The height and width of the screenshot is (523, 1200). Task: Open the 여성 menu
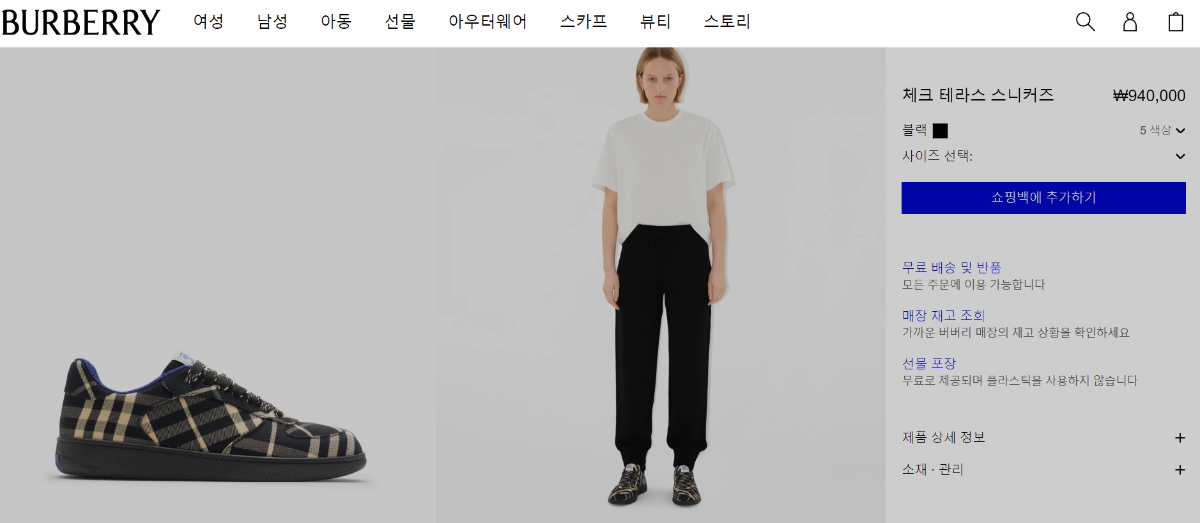[x=209, y=22]
